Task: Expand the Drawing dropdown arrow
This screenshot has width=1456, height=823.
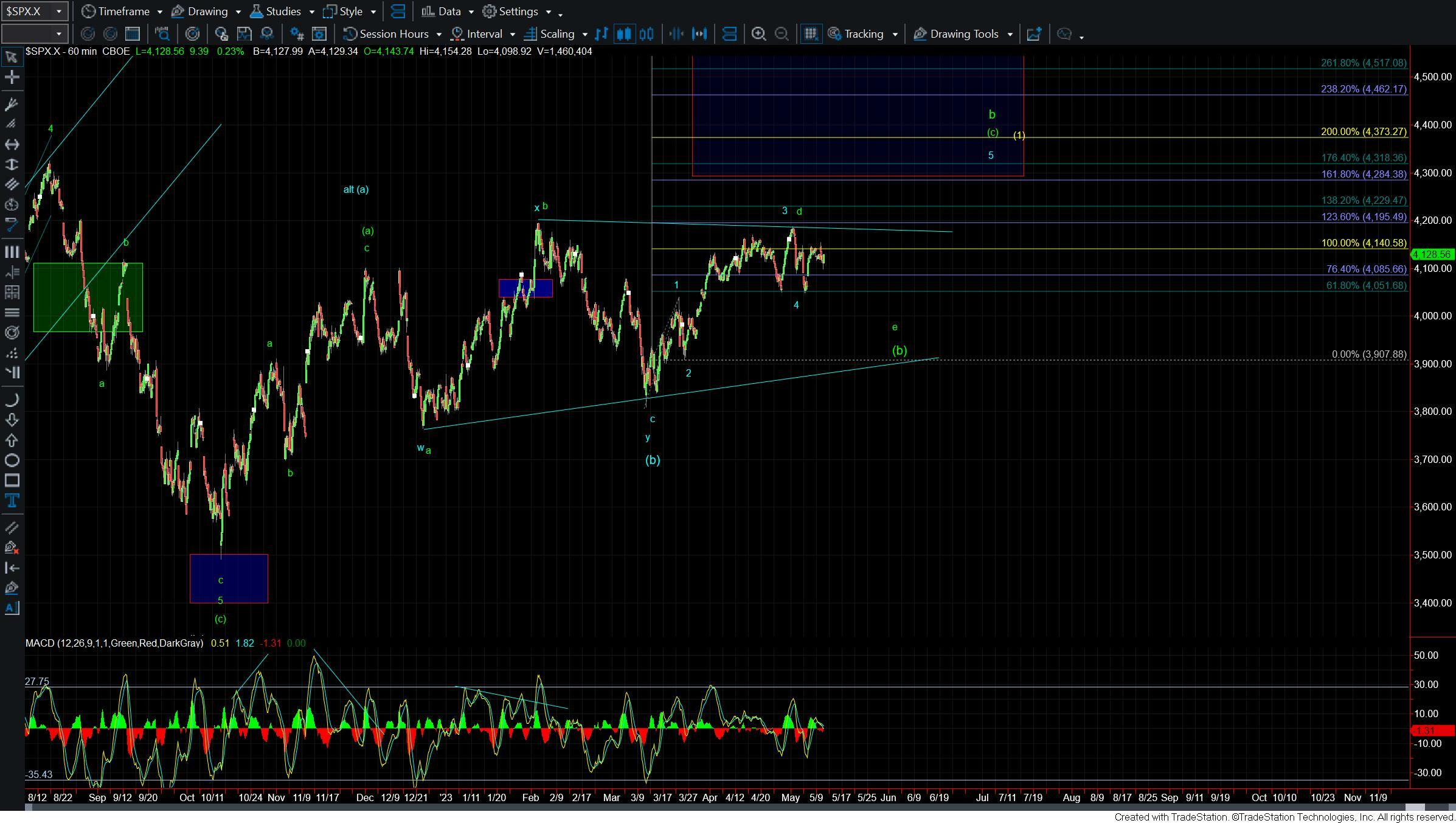Action: [238, 12]
